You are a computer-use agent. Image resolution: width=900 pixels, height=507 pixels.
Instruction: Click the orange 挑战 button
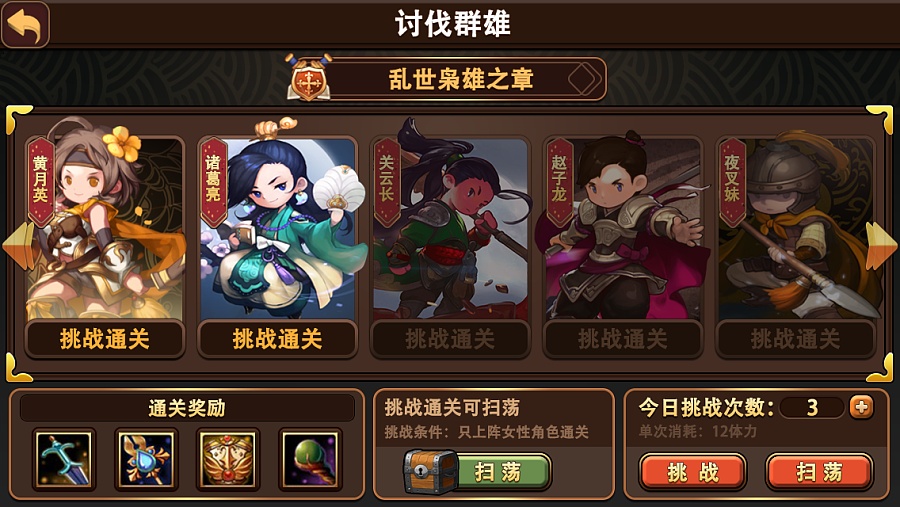pyautogui.click(x=693, y=472)
